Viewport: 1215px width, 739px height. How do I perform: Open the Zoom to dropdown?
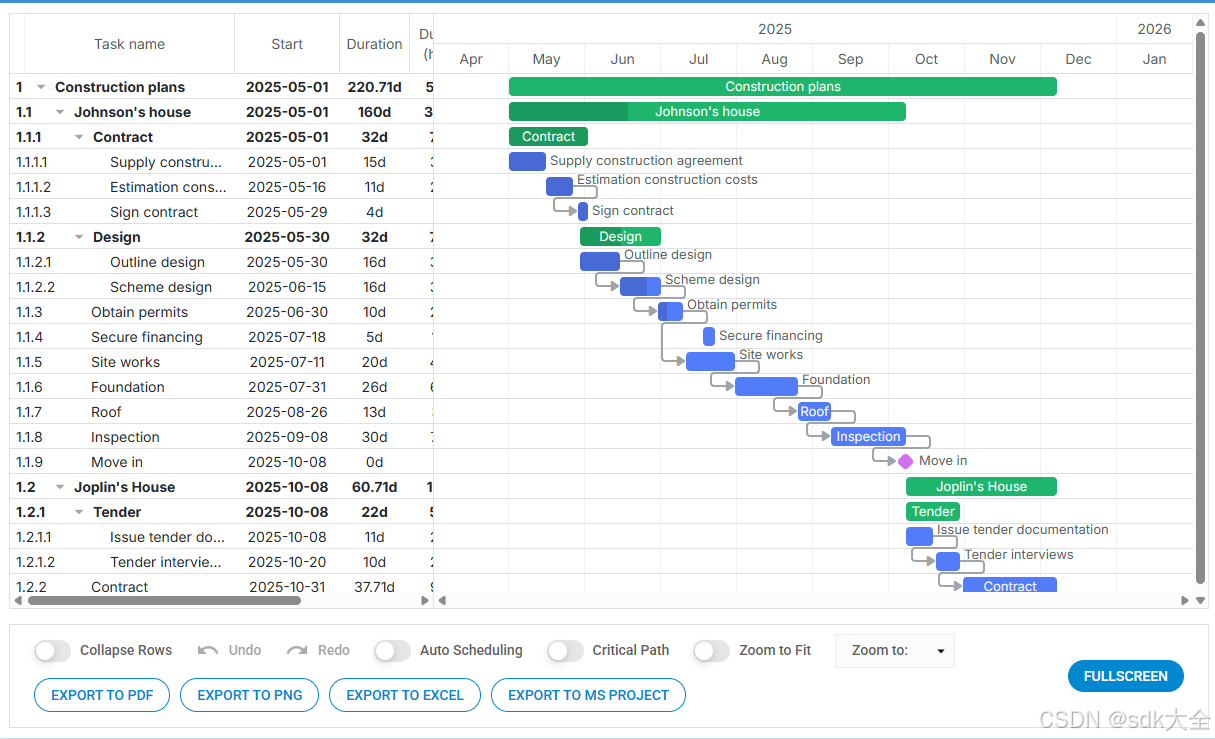click(894, 650)
